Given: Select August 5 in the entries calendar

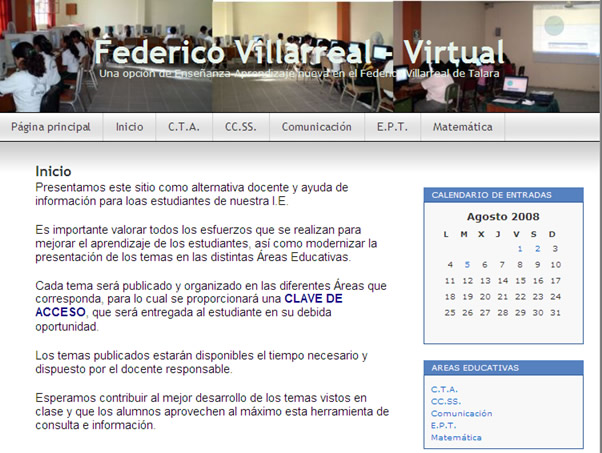Looking at the screenshot, I should click(x=467, y=265).
